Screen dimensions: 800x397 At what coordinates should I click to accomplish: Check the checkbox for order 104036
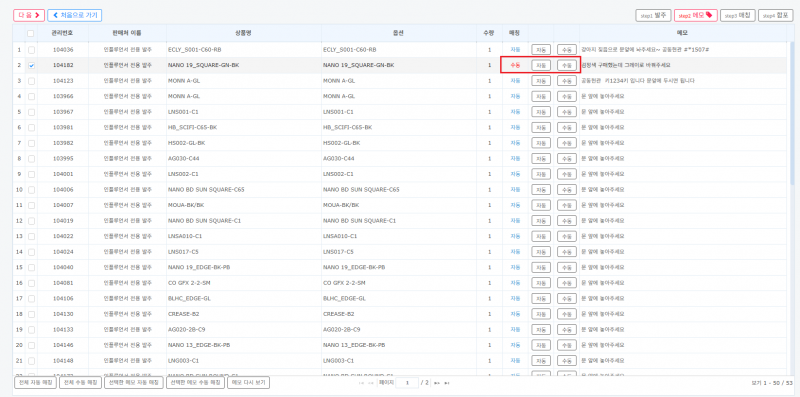(32, 49)
